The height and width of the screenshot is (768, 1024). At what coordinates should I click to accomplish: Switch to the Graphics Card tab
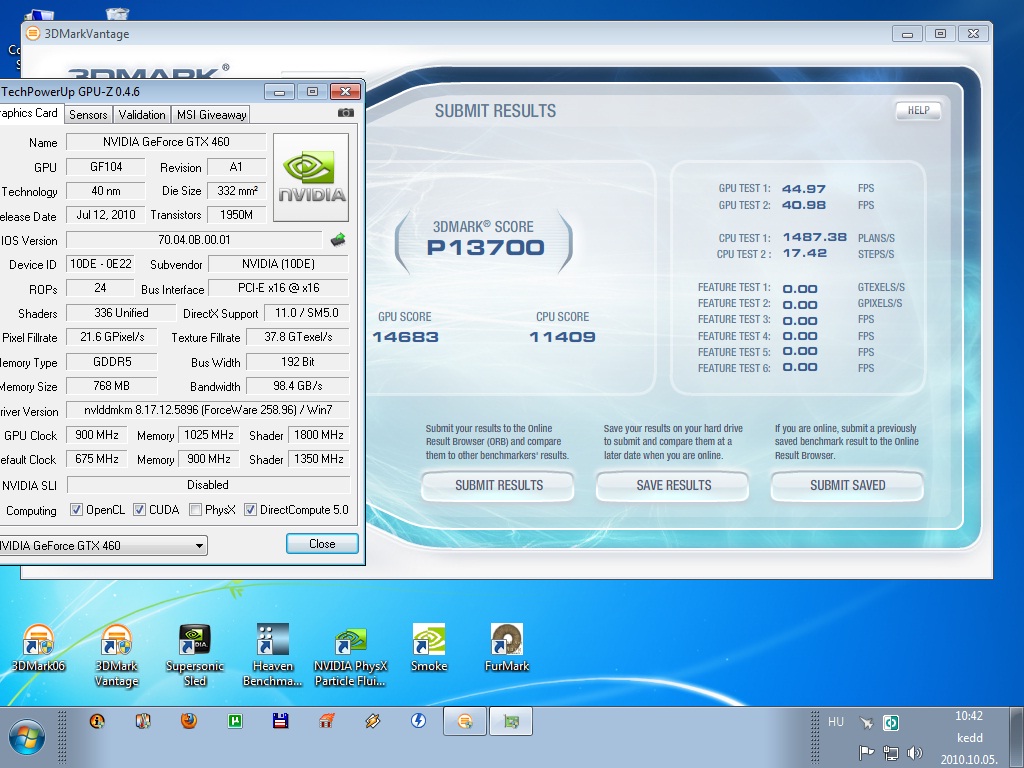point(30,113)
